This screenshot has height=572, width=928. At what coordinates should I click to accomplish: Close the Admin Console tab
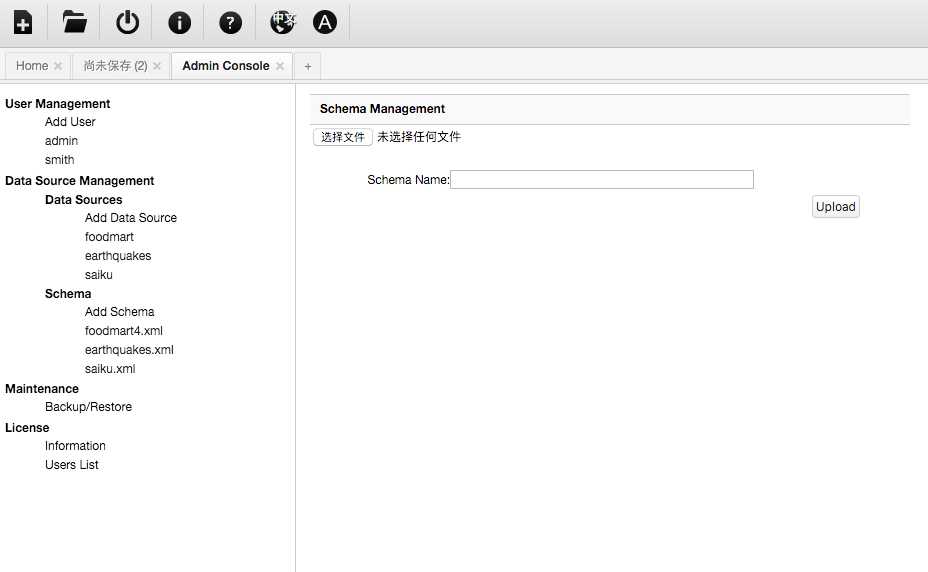pos(280,66)
